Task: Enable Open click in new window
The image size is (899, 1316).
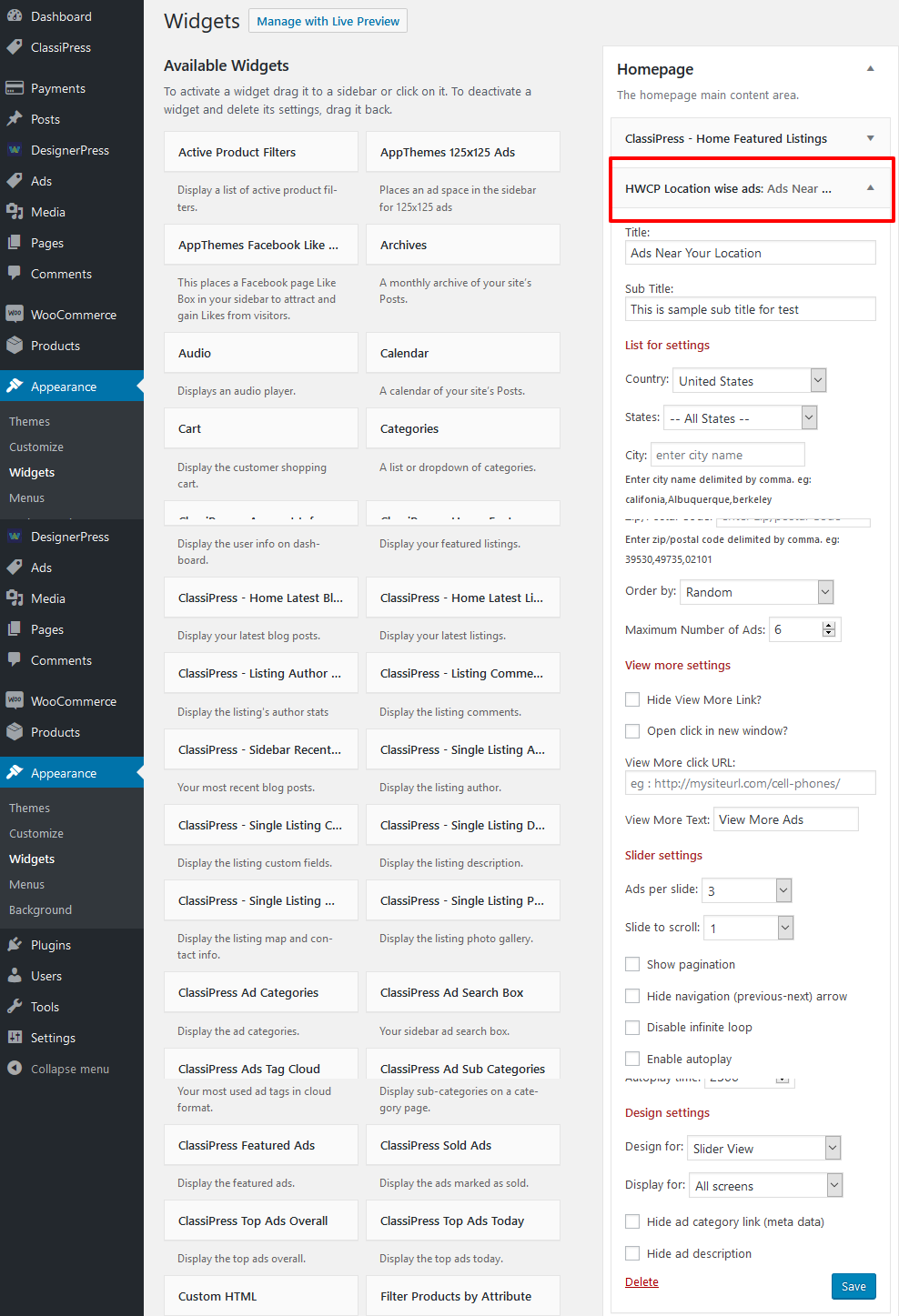Action: coord(632,730)
